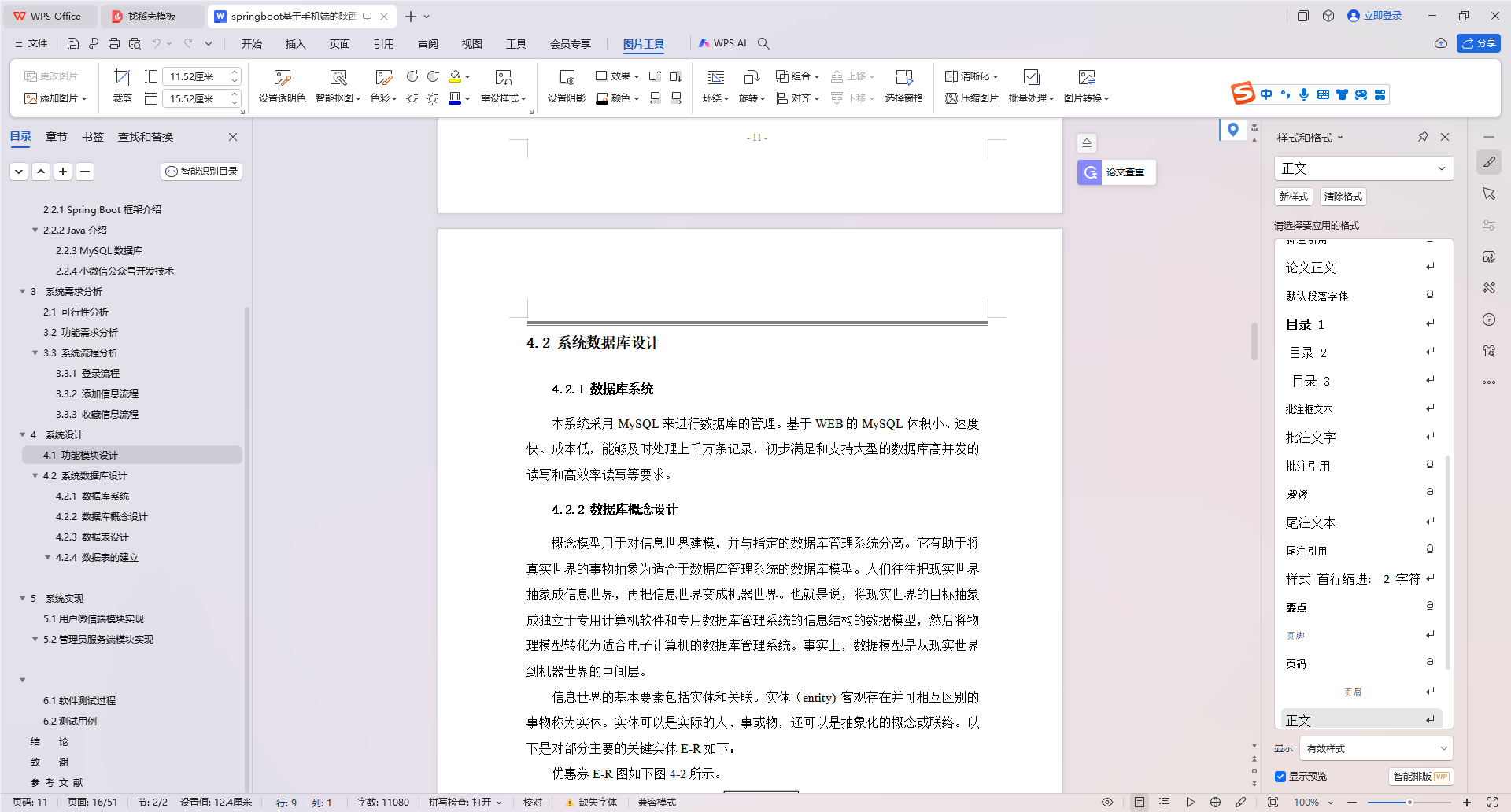This screenshot has width=1511, height=812.
Task: Open the 对齐 align dropdown
Action: (797, 98)
